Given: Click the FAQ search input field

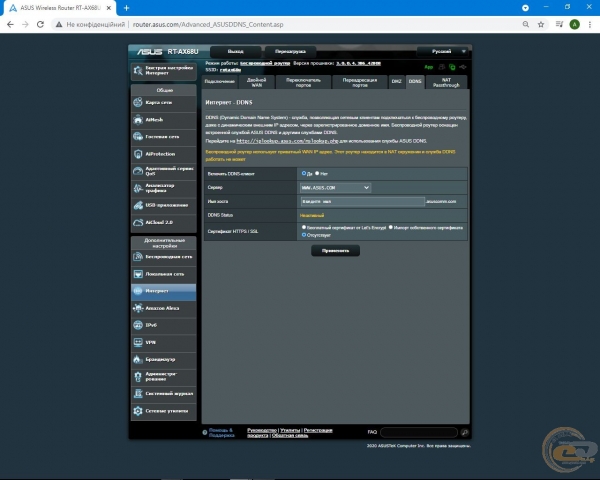Looking at the screenshot, I should coord(419,433).
